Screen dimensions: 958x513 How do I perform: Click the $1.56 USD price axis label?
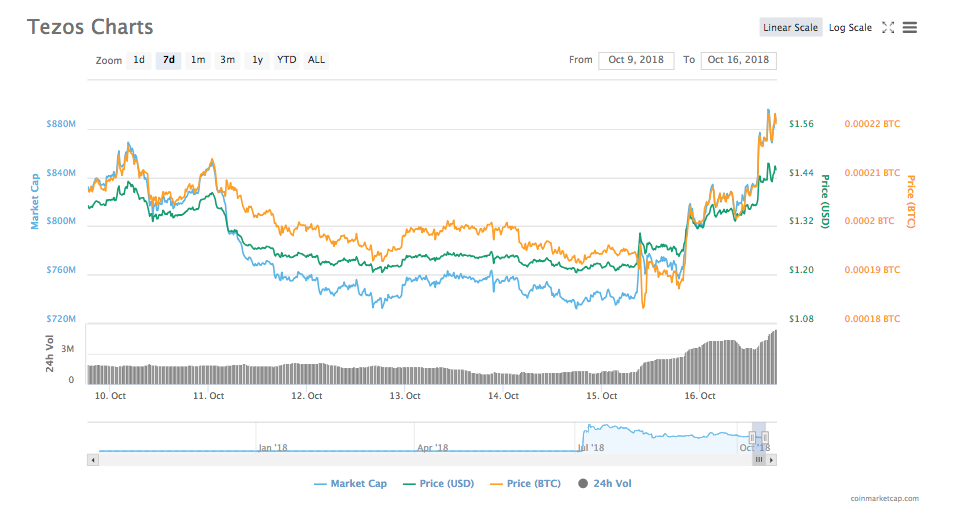801,124
